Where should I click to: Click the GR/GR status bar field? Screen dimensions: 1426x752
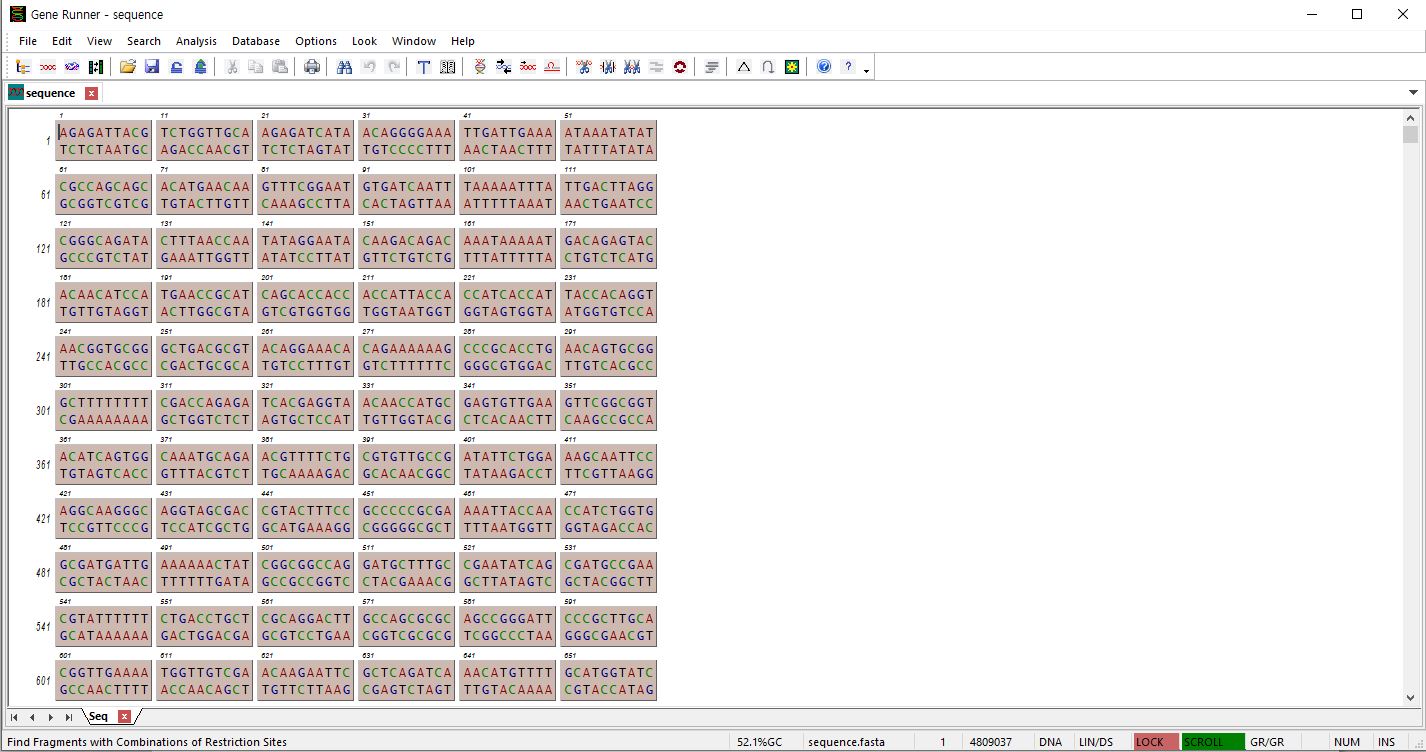point(1267,742)
